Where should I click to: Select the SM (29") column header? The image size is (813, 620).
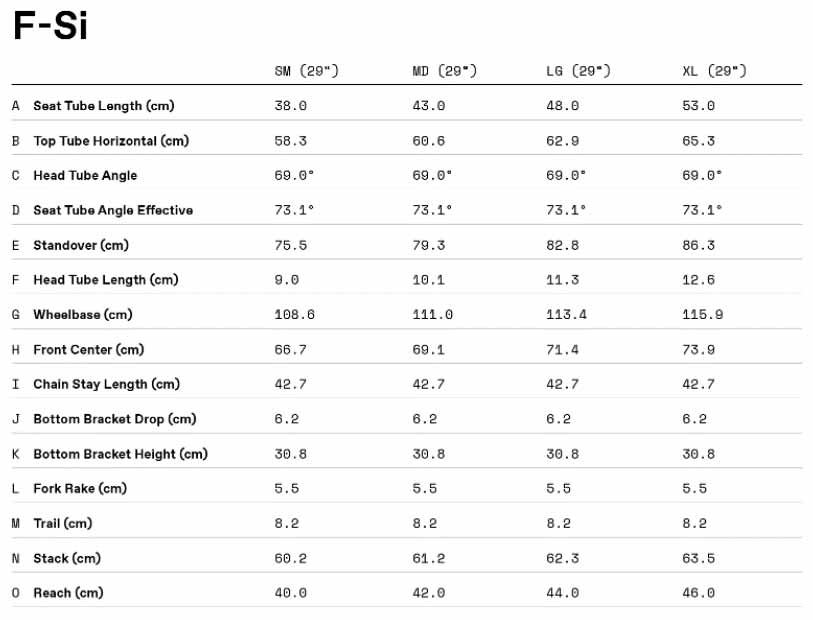306,71
